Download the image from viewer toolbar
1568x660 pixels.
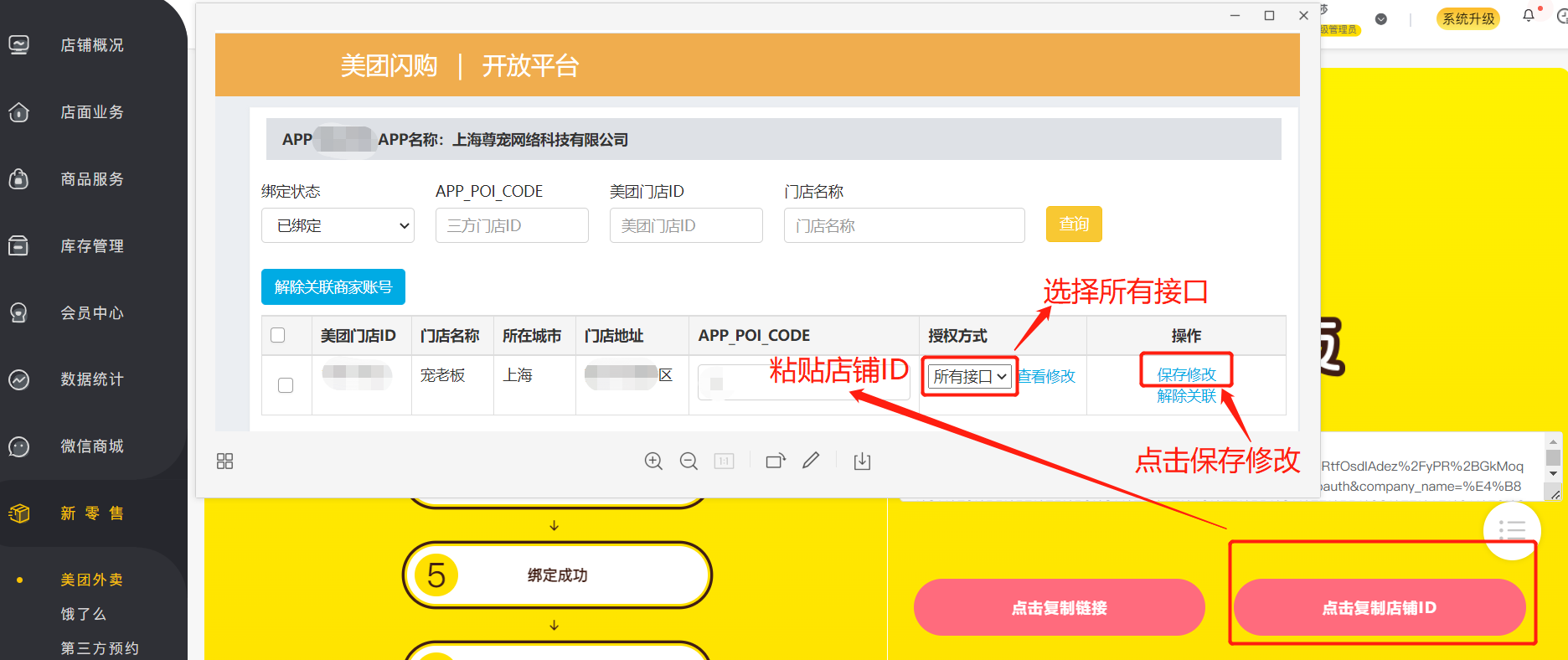pyautogui.click(x=862, y=461)
